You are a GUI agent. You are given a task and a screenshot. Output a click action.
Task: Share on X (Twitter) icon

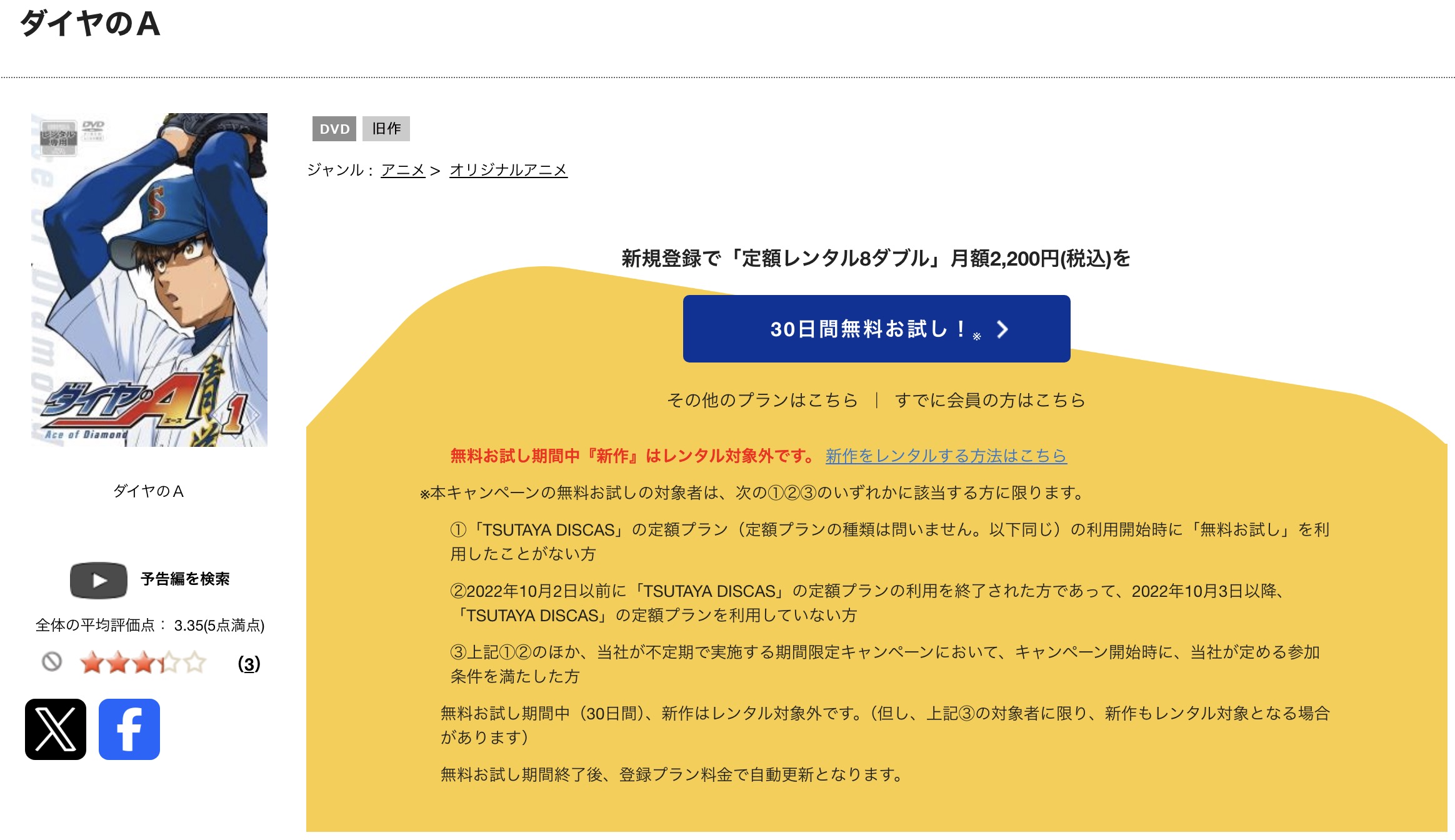[56, 729]
